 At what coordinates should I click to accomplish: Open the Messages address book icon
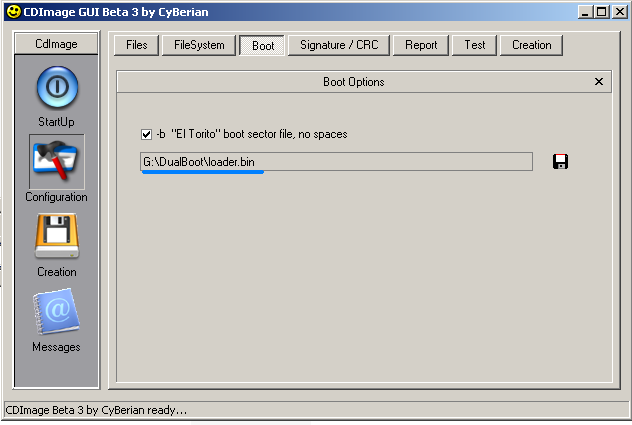pyautogui.click(x=57, y=311)
